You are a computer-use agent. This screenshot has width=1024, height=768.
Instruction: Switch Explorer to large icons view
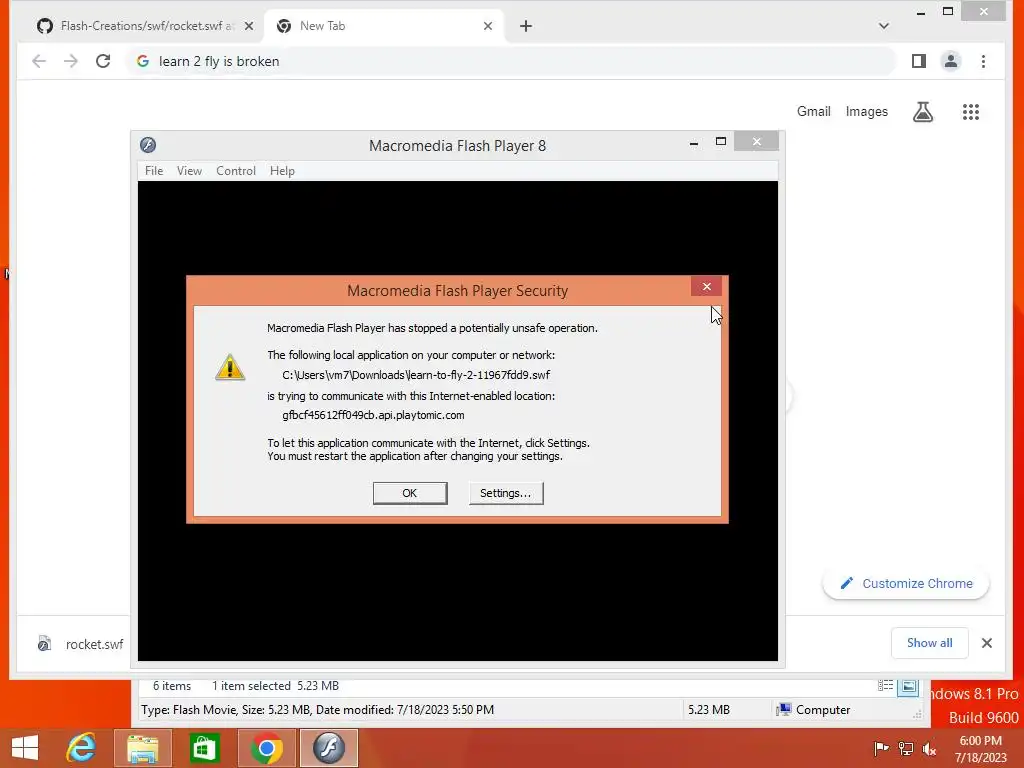tap(908, 686)
